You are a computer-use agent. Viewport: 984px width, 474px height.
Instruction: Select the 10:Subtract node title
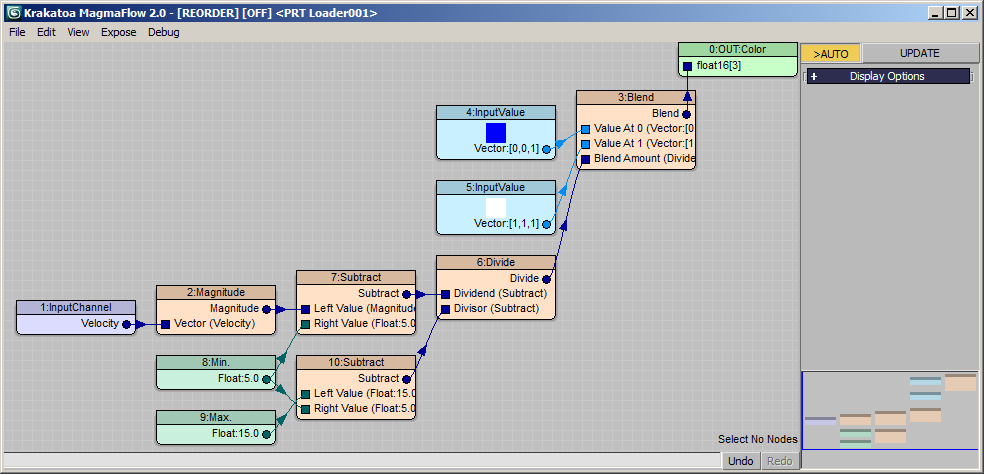[356, 362]
